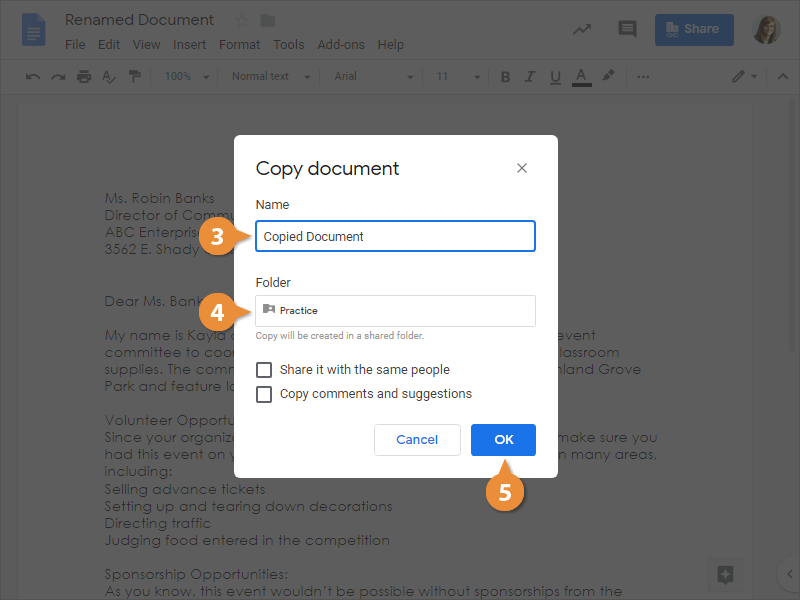The height and width of the screenshot is (600, 800).
Task: Open the zoom 100% dropdown
Action: (187, 77)
